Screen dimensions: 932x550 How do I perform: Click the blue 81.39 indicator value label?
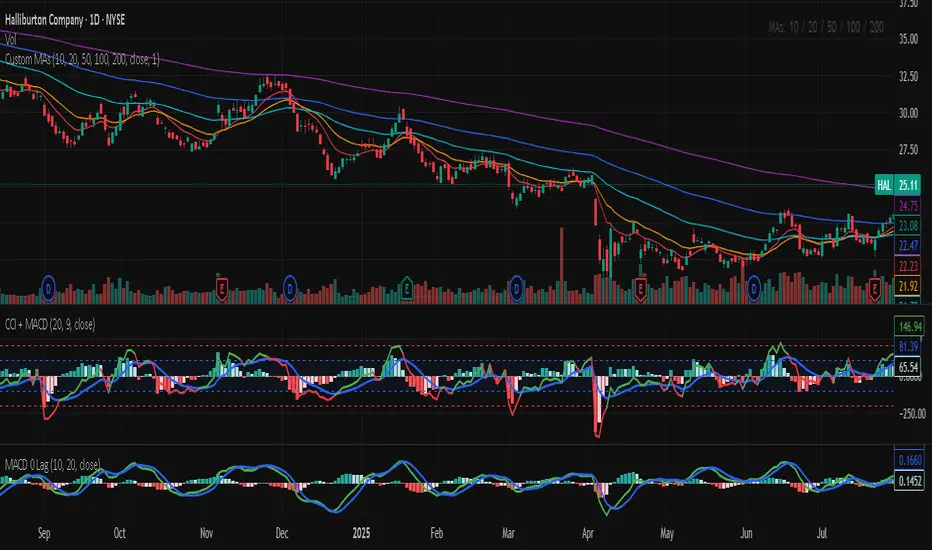pyautogui.click(x=909, y=347)
